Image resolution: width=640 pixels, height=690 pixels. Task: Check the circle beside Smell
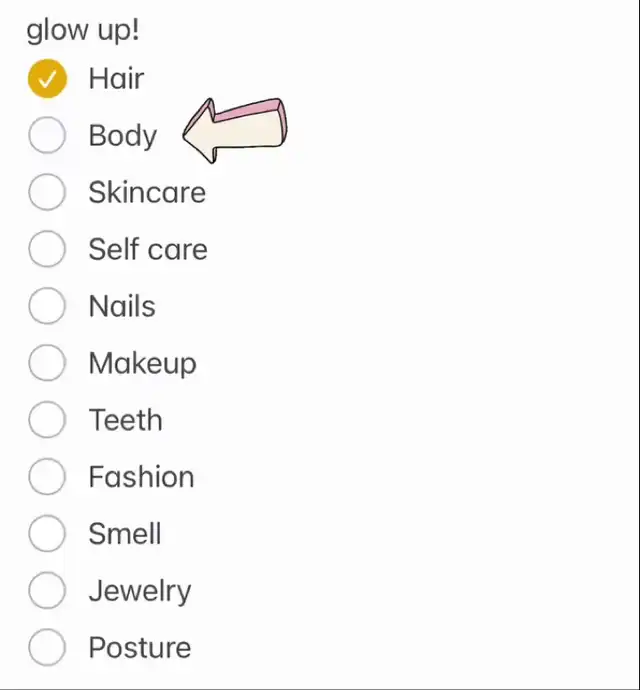tap(47, 533)
